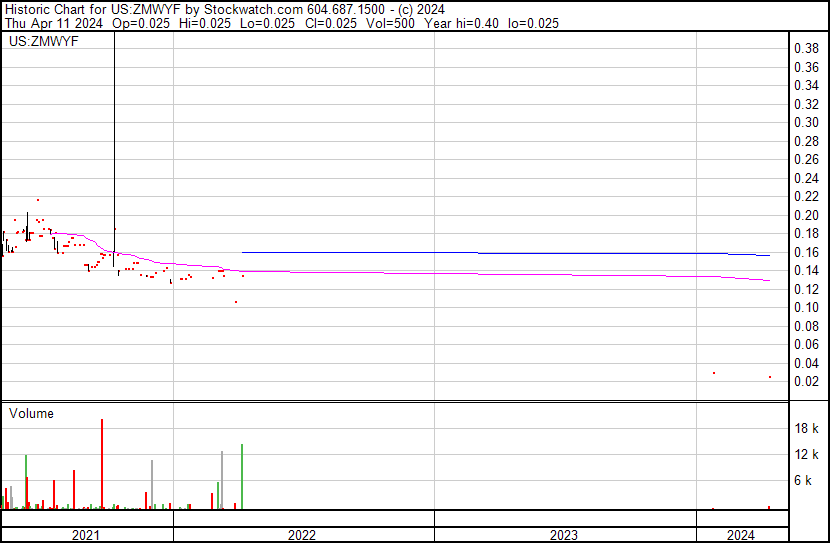Click the 18 k volume axis label
830x543 pixels.
(806, 428)
